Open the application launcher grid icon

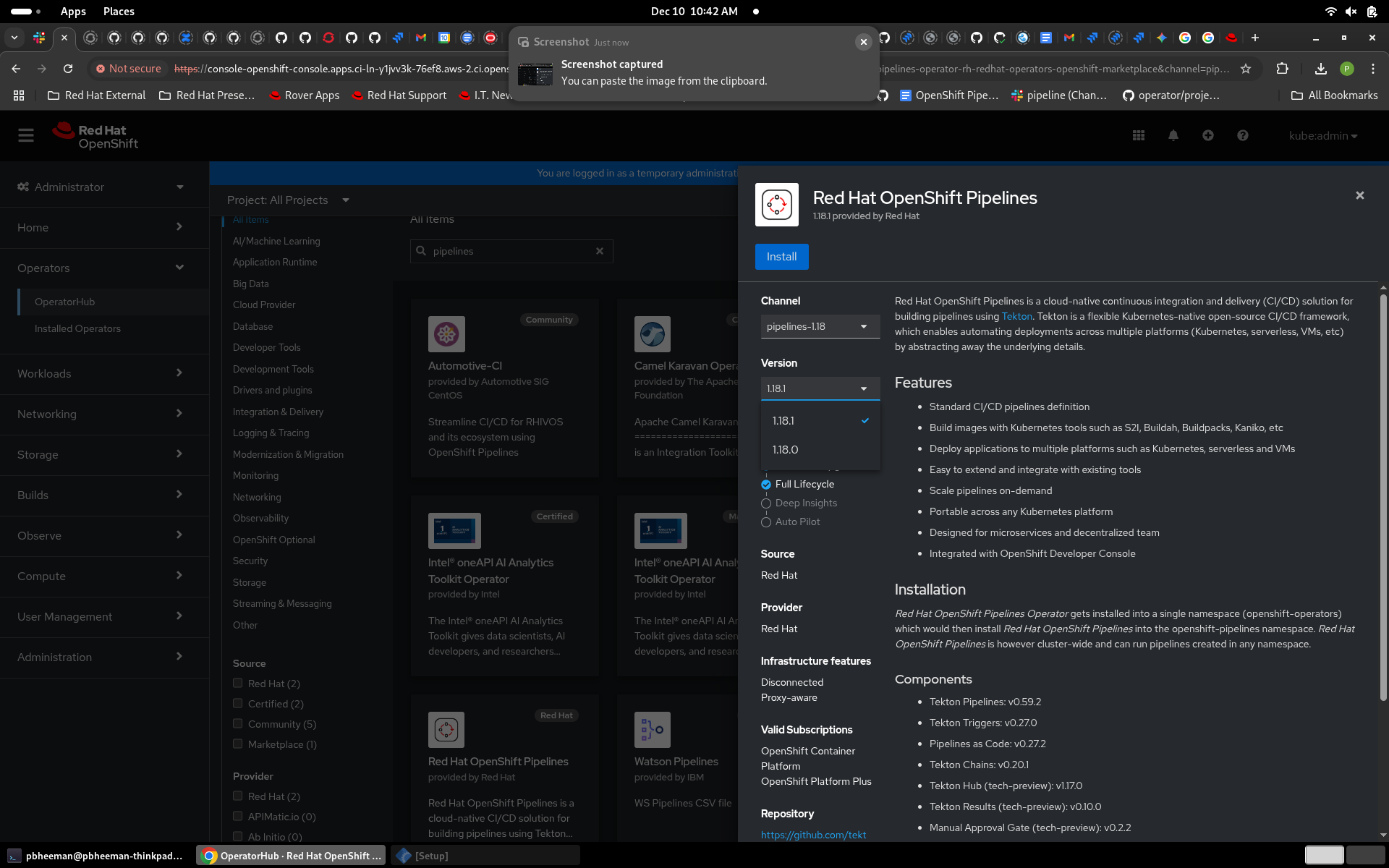[x=1139, y=135]
